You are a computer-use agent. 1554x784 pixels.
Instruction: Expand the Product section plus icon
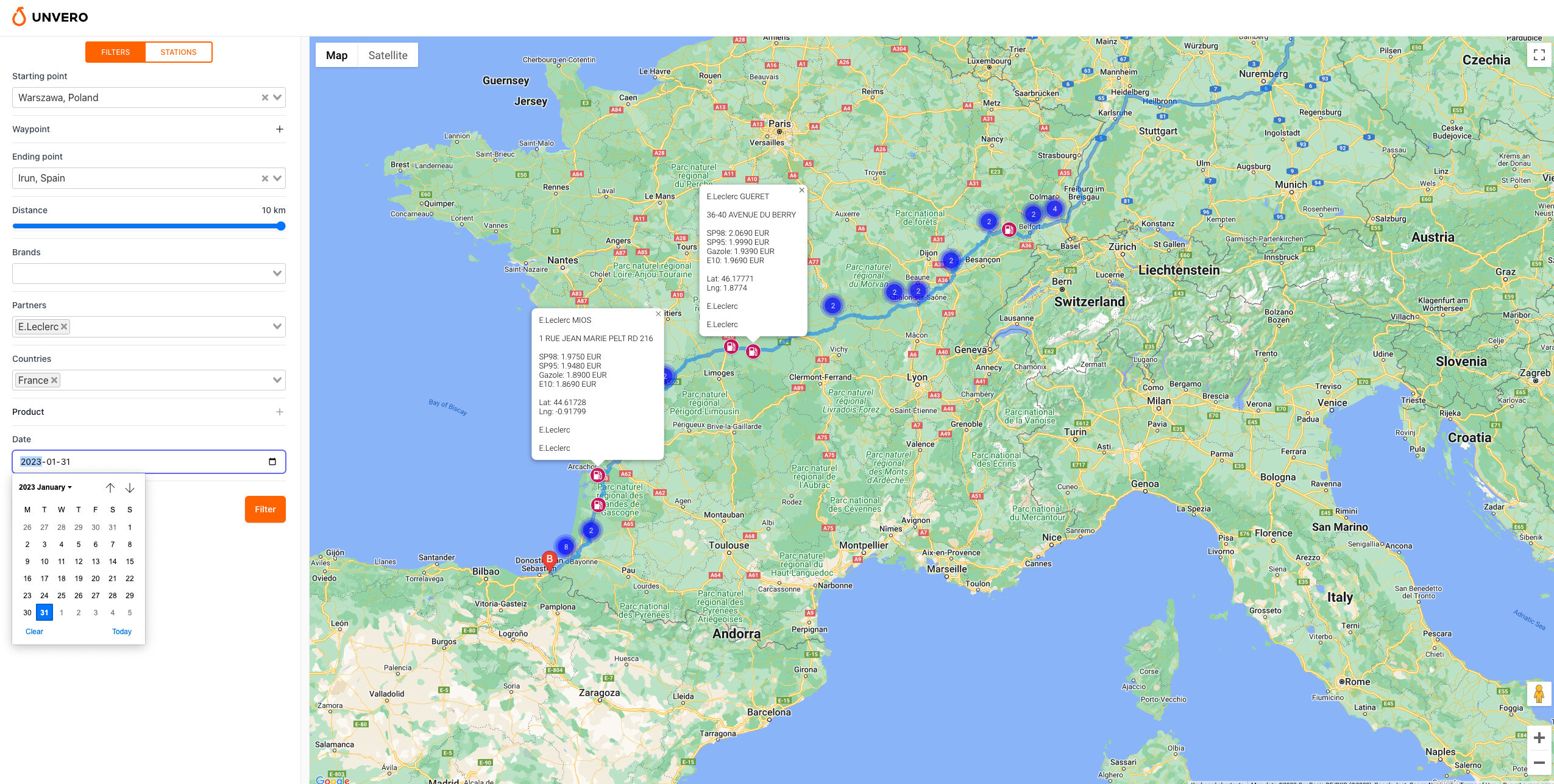[280, 412]
